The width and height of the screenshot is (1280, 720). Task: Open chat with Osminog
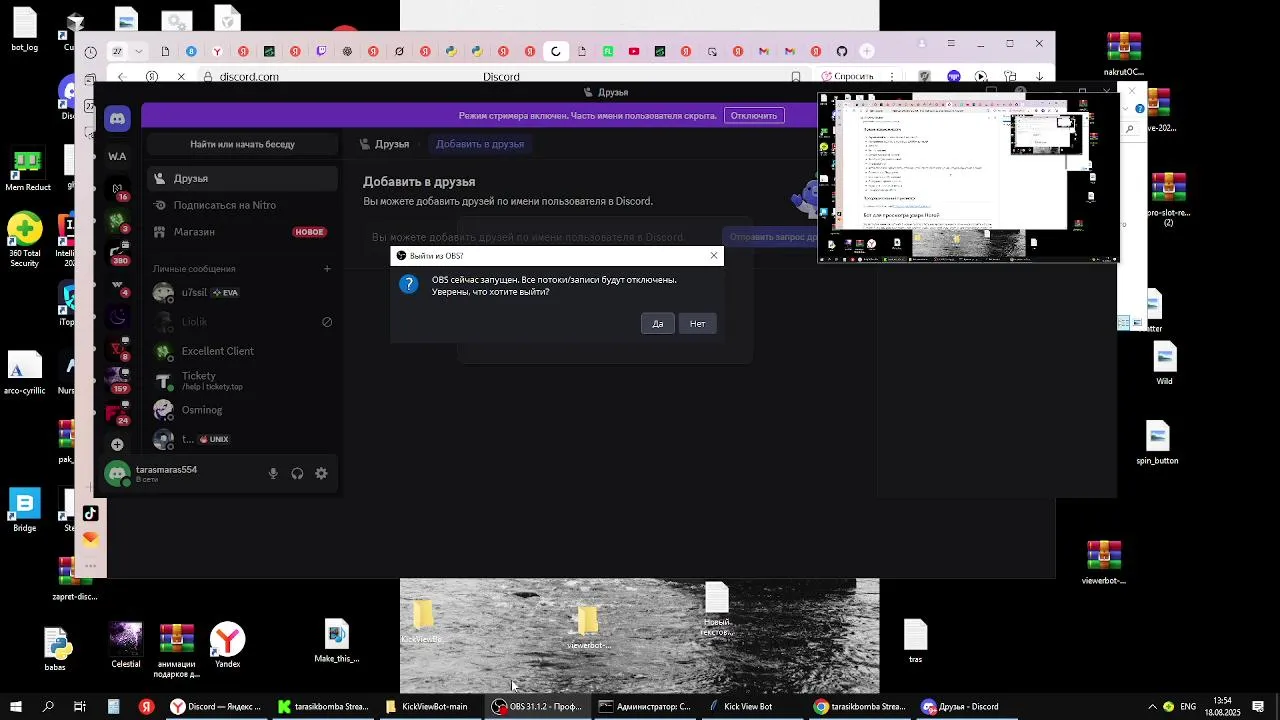(243, 410)
